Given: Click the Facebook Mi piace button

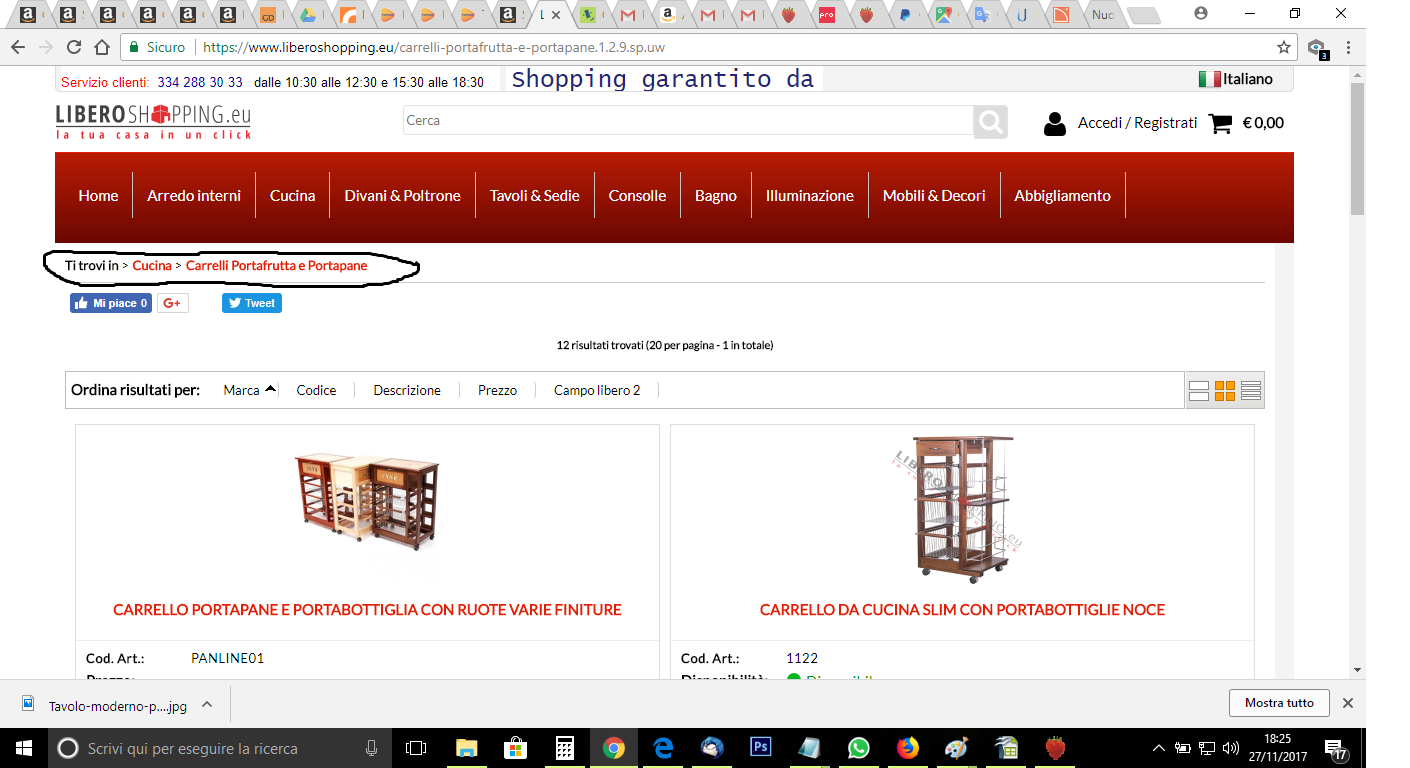Looking at the screenshot, I should [111, 303].
